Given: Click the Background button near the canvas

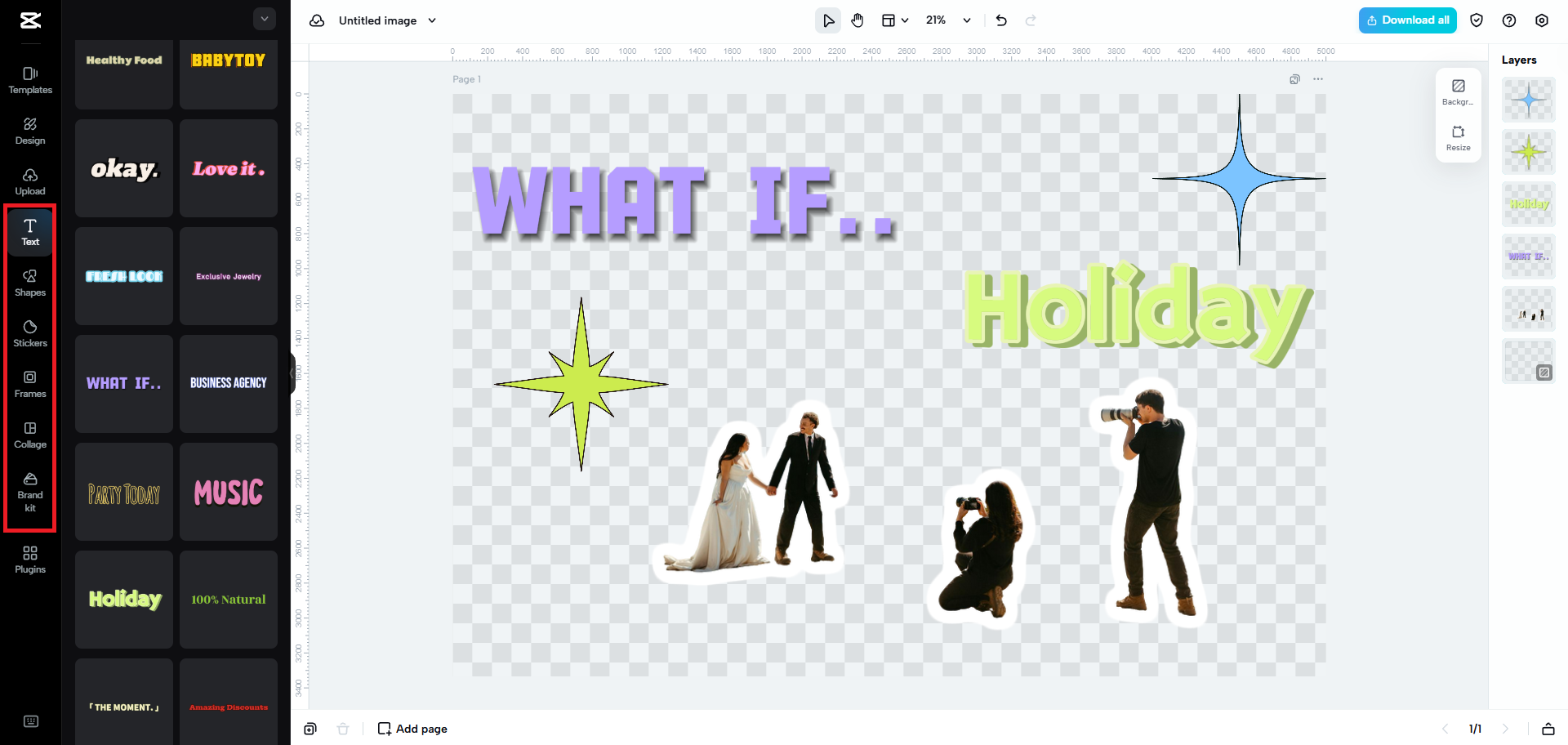Looking at the screenshot, I should pyautogui.click(x=1459, y=91).
